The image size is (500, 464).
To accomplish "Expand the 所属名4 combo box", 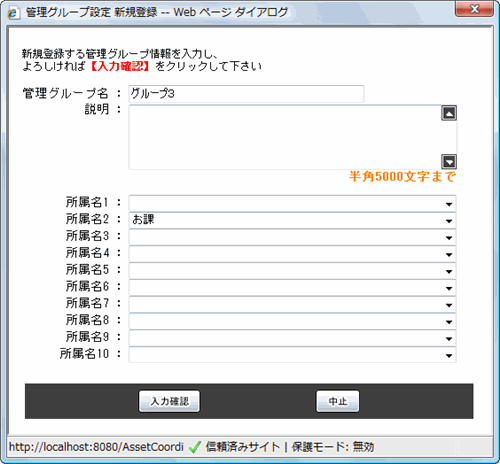I will [x=292, y=254].
